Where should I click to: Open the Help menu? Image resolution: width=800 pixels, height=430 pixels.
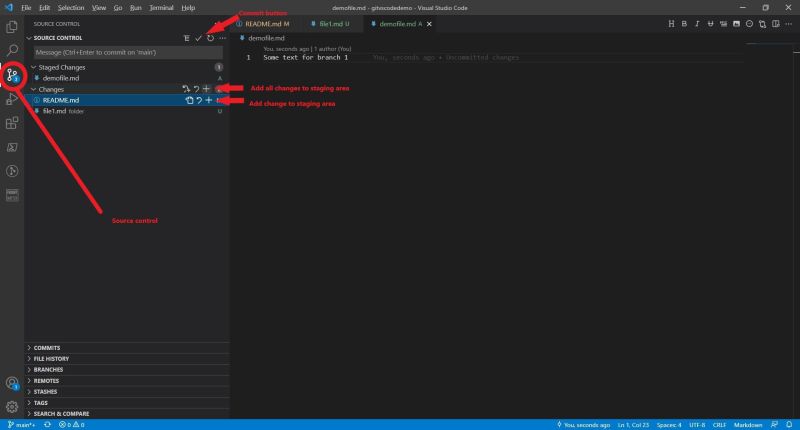(188, 8)
